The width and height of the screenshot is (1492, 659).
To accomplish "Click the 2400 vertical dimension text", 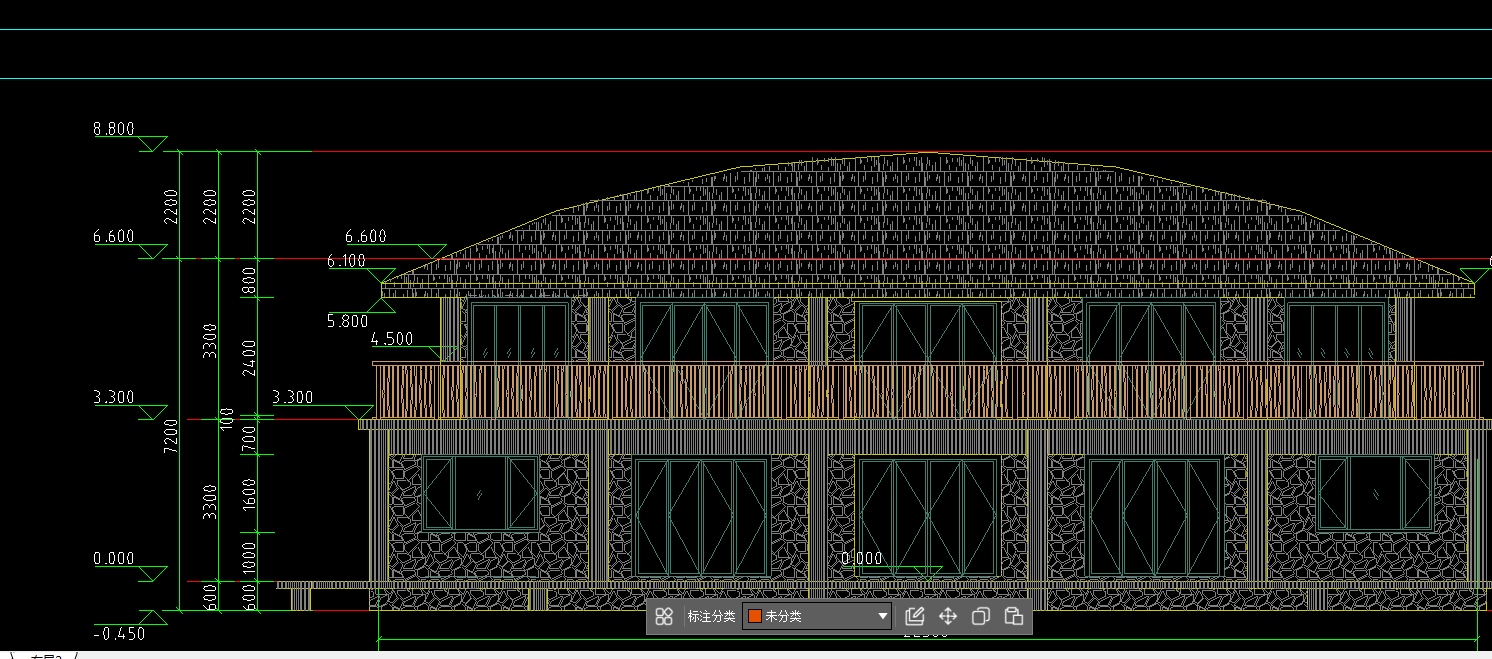I will (x=249, y=356).
